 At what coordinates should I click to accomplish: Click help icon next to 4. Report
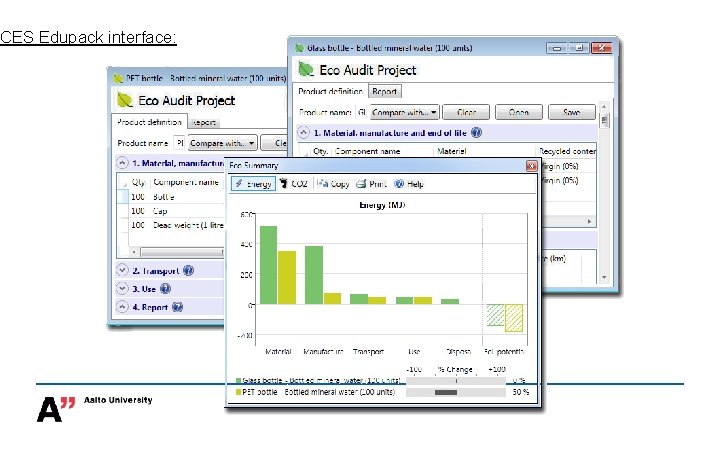click(177, 307)
